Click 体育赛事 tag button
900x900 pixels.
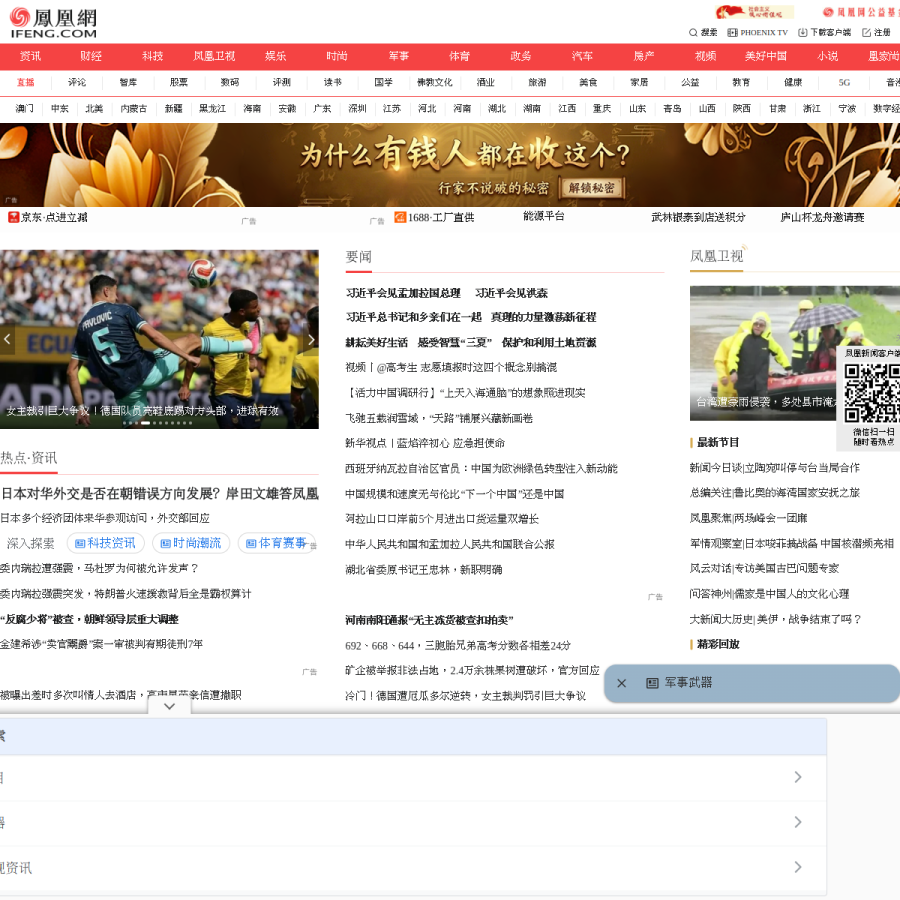[276, 543]
